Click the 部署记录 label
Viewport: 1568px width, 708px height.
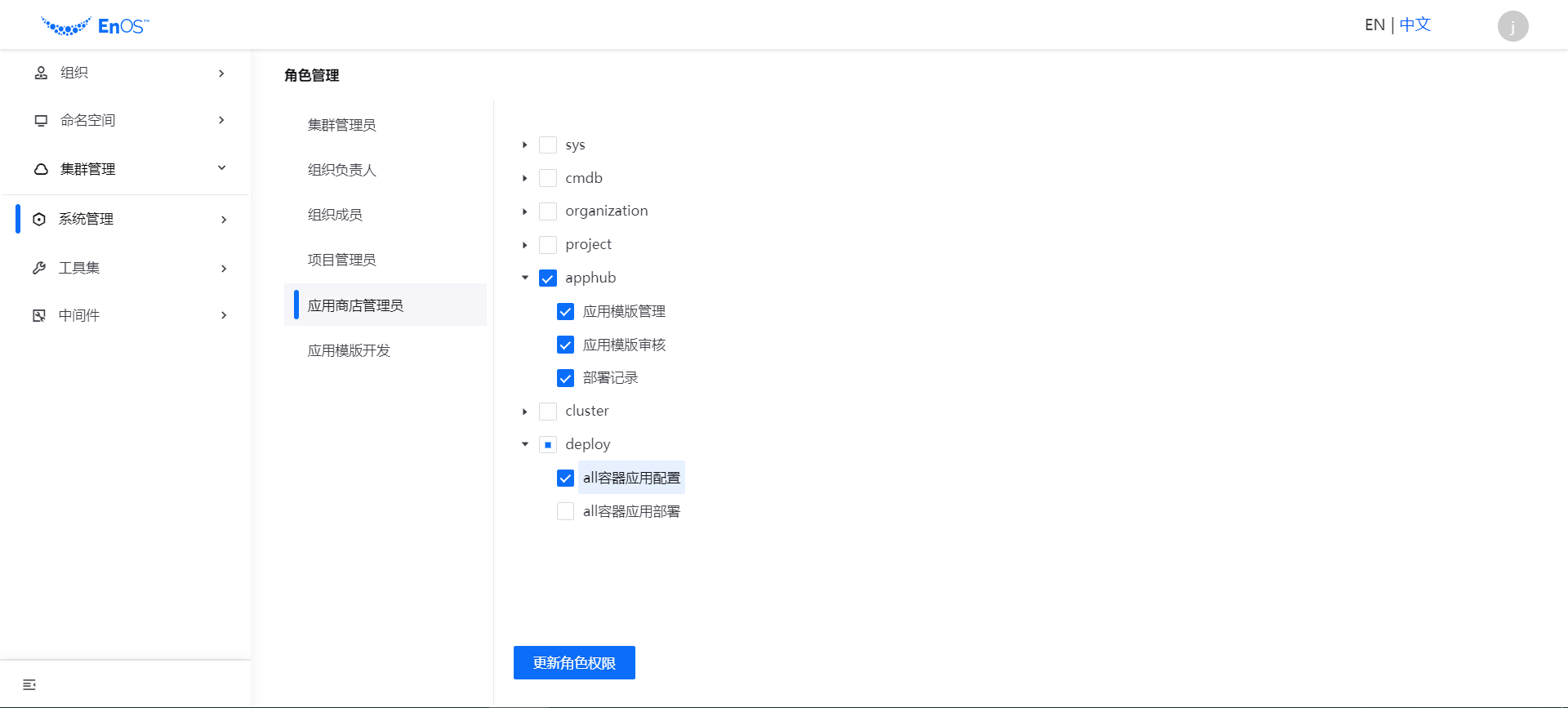(610, 378)
